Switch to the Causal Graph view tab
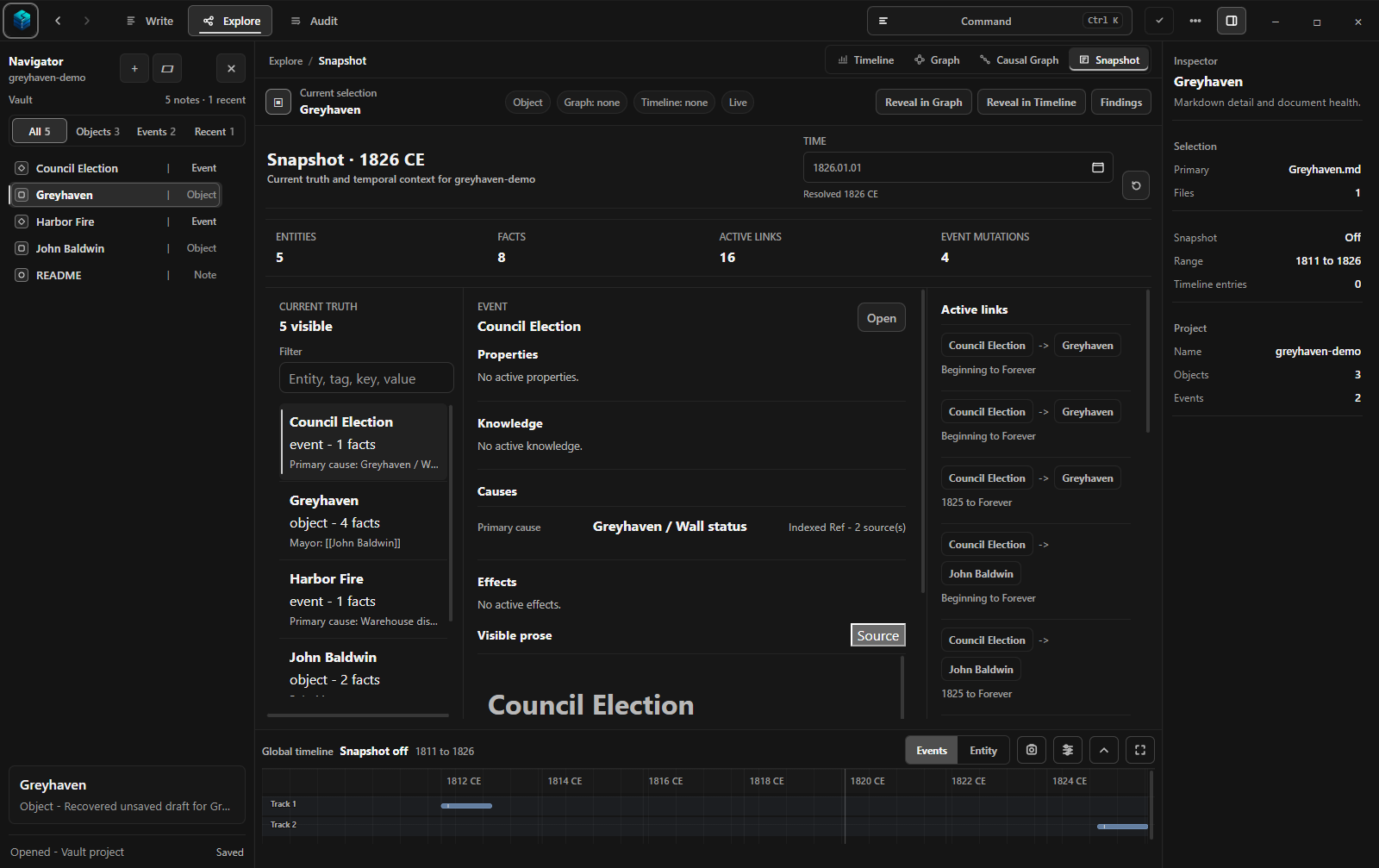This screenshot has width=1379, height=868. coord(1019,59)
